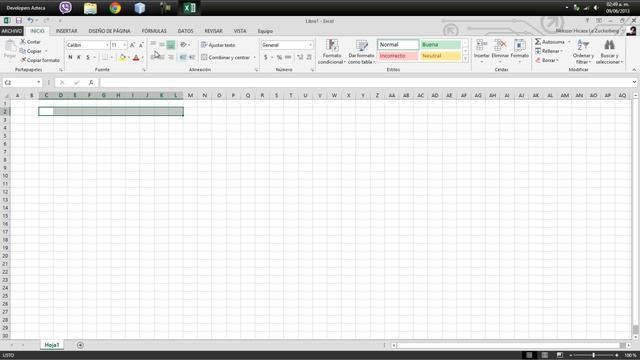
Task: Click the Eliminar cells icon
Action: tap(500, 45)
